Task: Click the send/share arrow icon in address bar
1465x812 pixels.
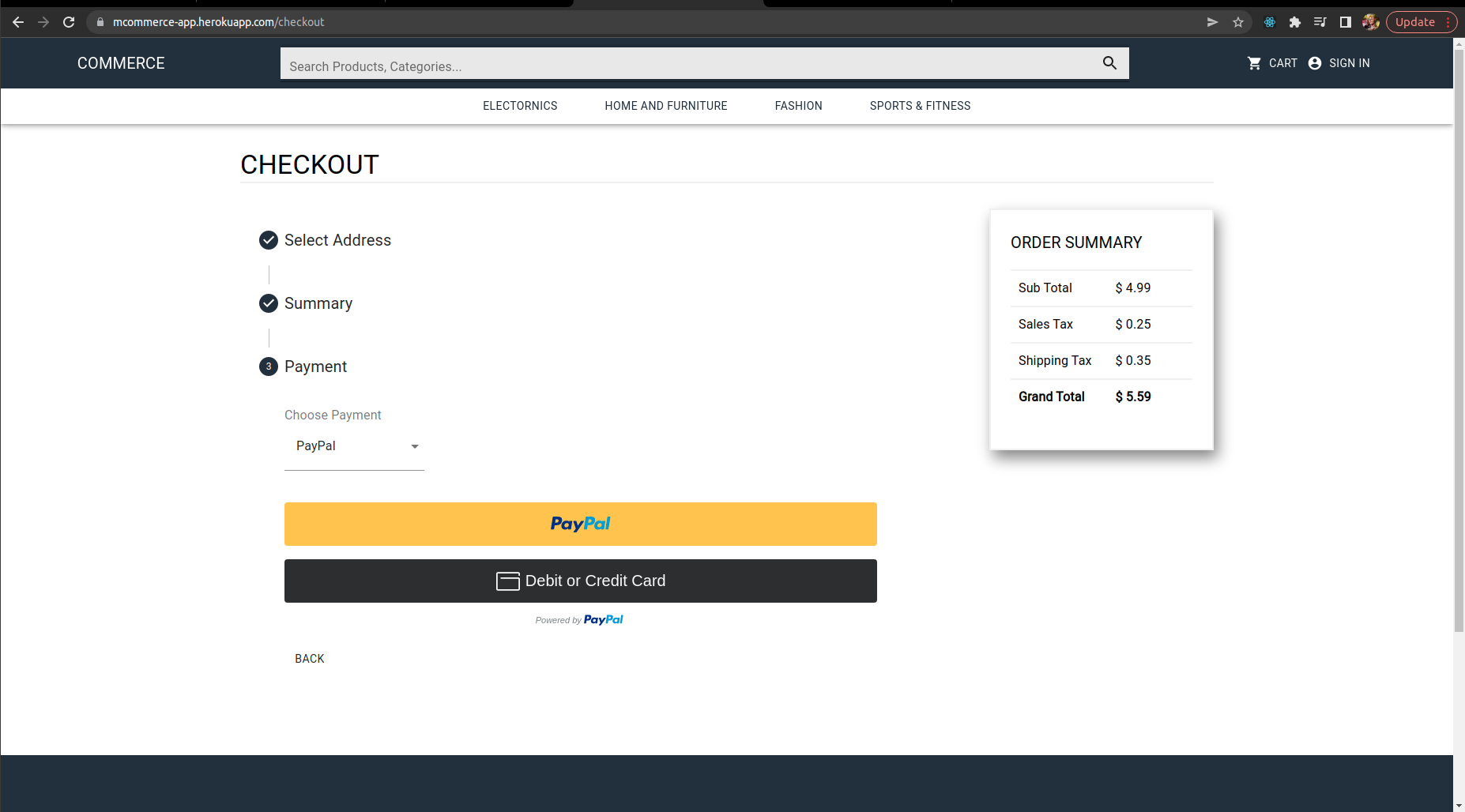Action: pos(1213,22)
